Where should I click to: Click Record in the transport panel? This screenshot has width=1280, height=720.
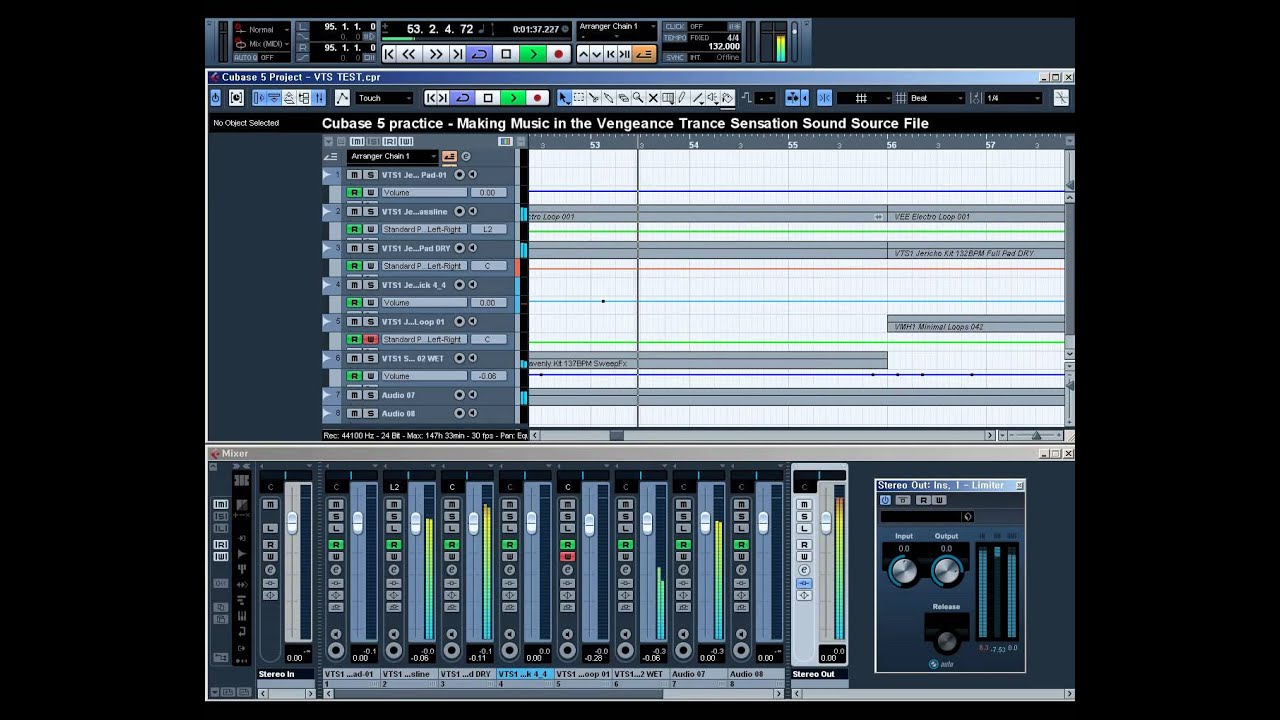(x=558, y=54)
